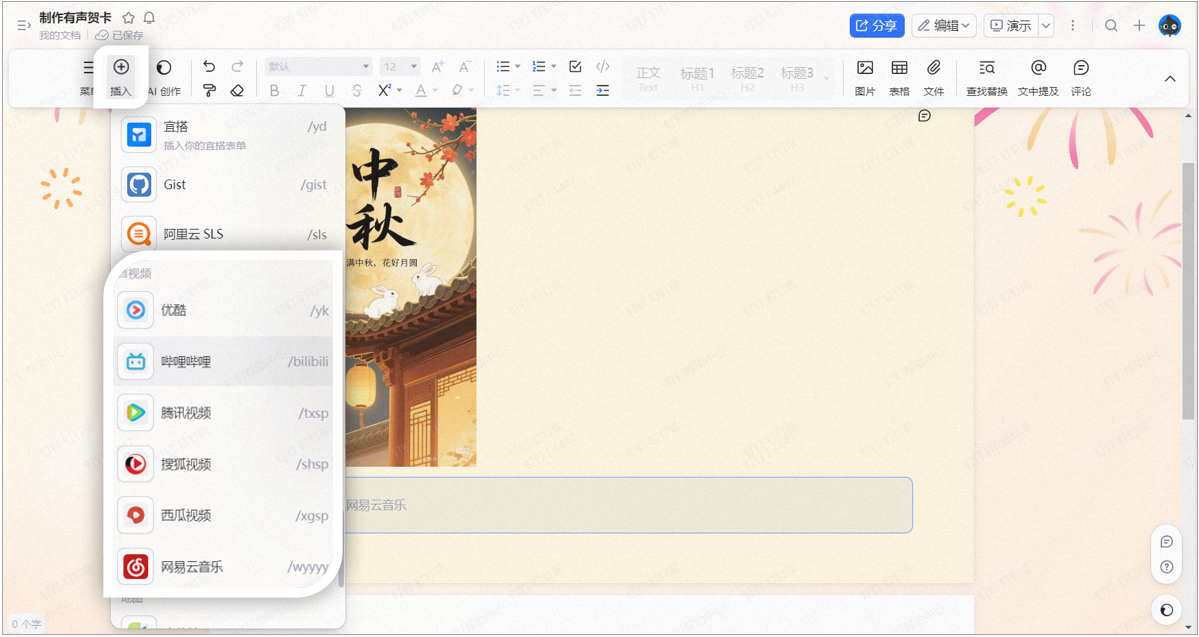Image resolution: width=1199 pixels, height=637 pixels.
Task: Insert a table
Action: (x=899, y=78)
